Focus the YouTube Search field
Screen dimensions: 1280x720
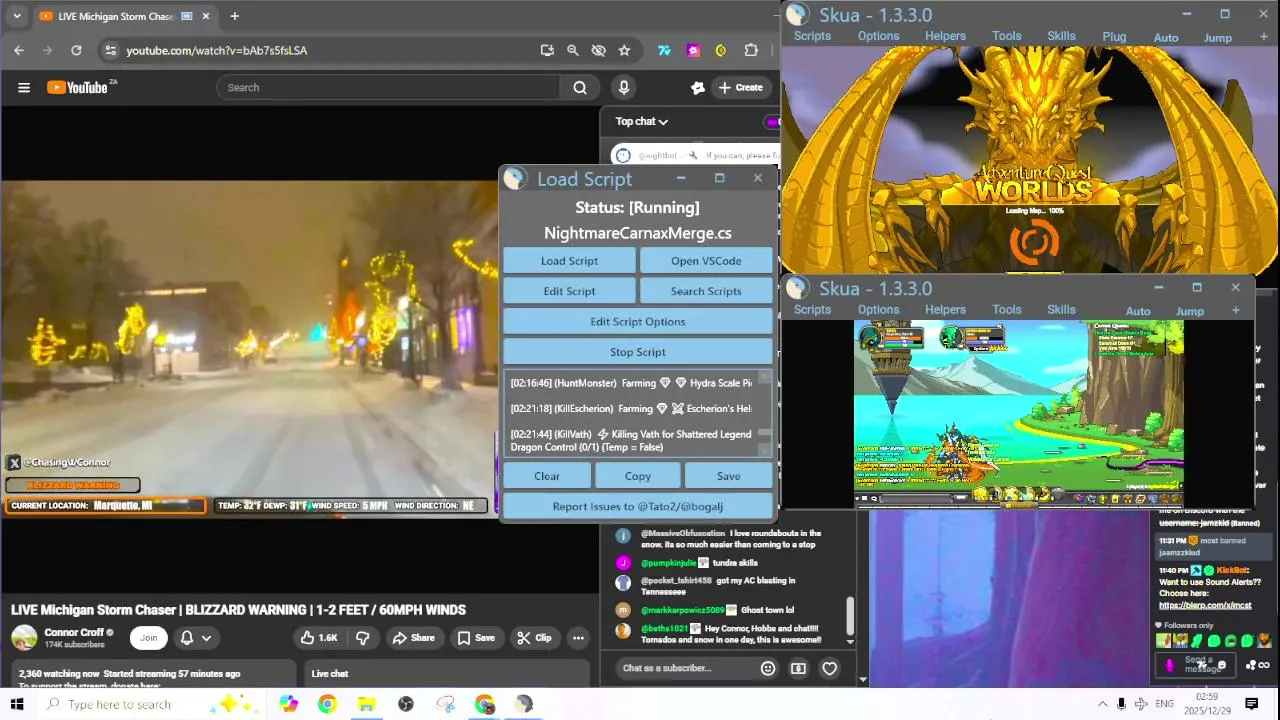click(389, 88)
